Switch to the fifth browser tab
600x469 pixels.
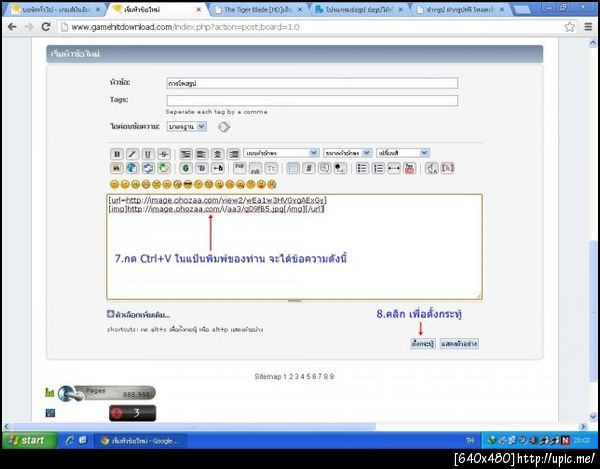coord(460,10)
